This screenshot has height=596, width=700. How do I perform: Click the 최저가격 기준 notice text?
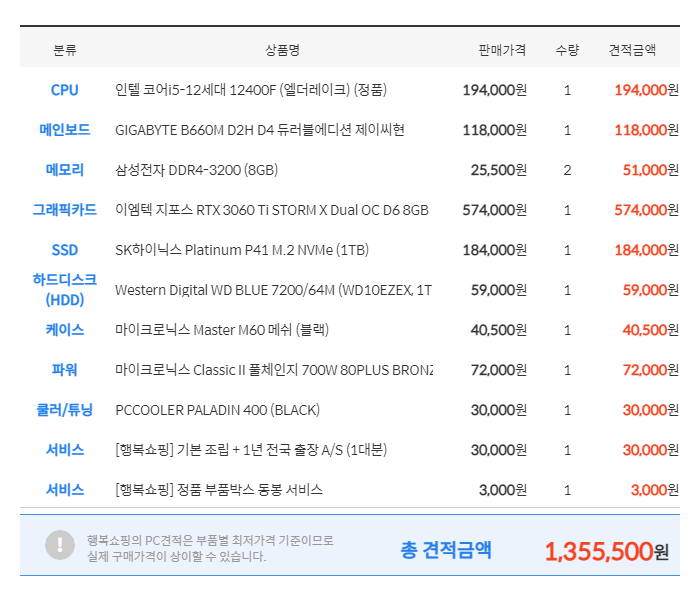coord(210,549)
